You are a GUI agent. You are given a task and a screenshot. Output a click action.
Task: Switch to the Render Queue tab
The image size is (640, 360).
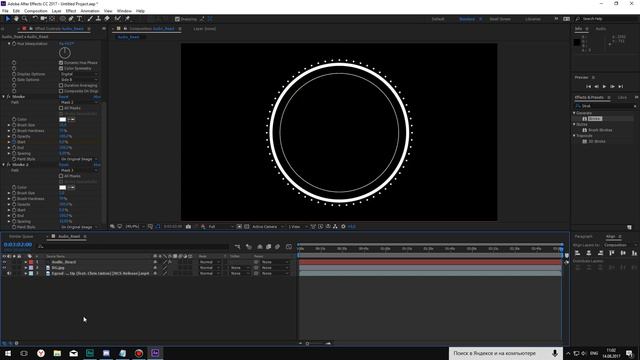[x=21, y=236]
